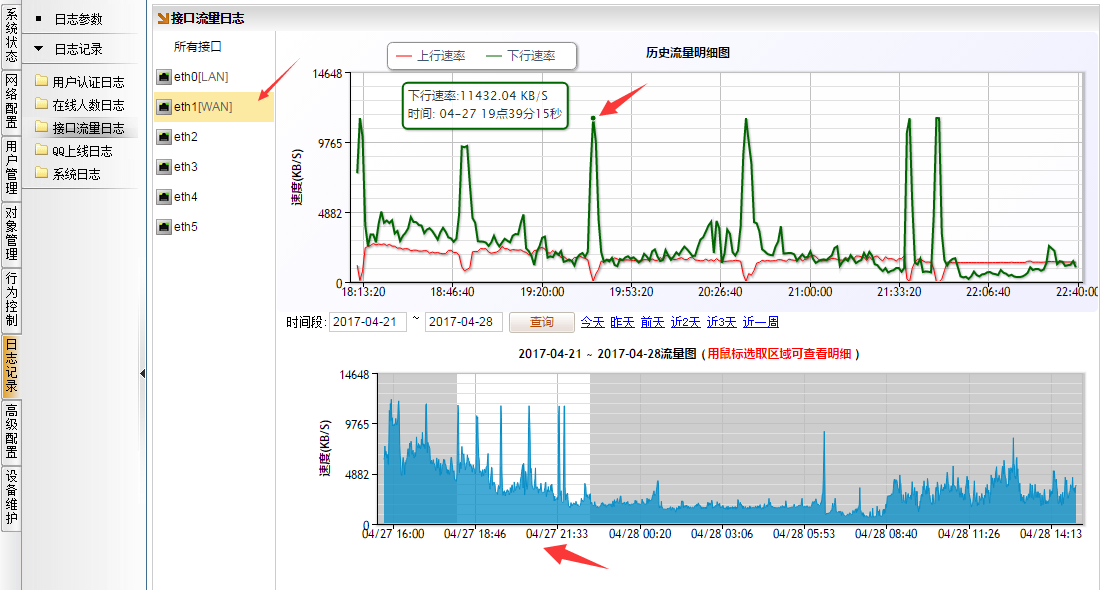Click the 近一周 quick range link
The height and width of the screenshot is (590, 1102).
(759, 322)
